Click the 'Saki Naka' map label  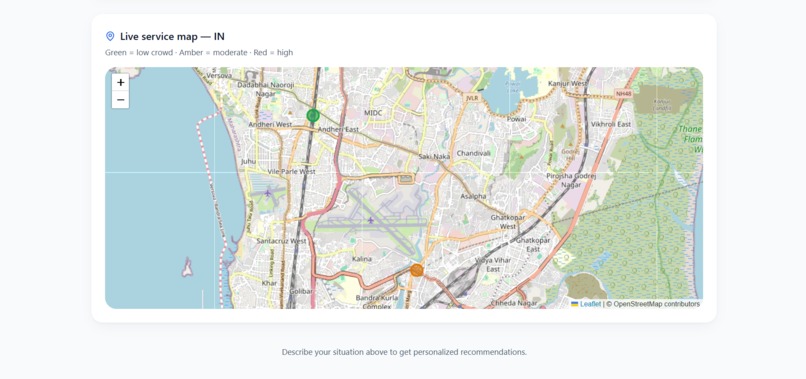[434, 156]
